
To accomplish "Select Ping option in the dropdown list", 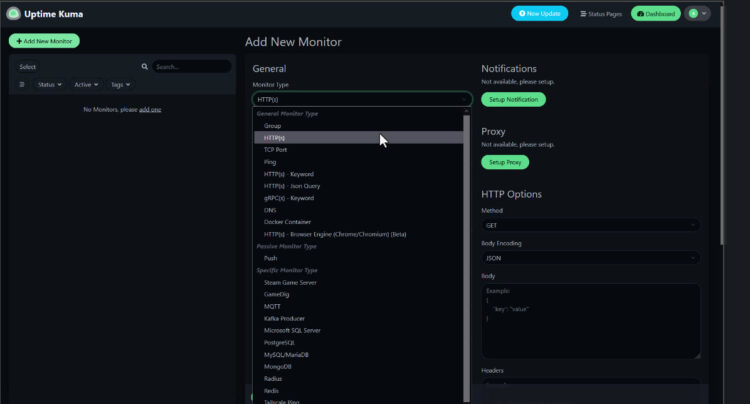I will [x=271, y=161].
